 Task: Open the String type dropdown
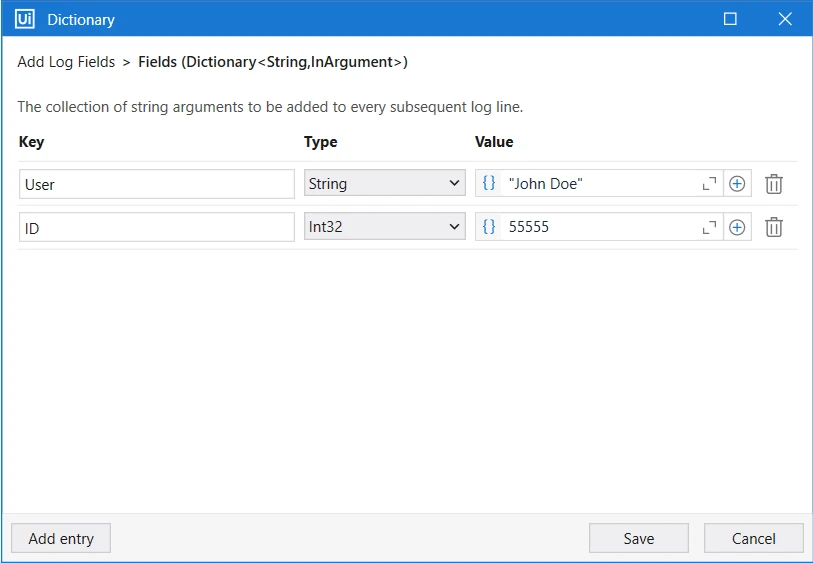(385, 183)
